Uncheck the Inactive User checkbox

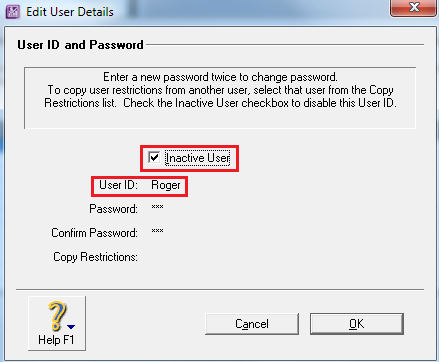pyautogui.click(x=154, y=157)
